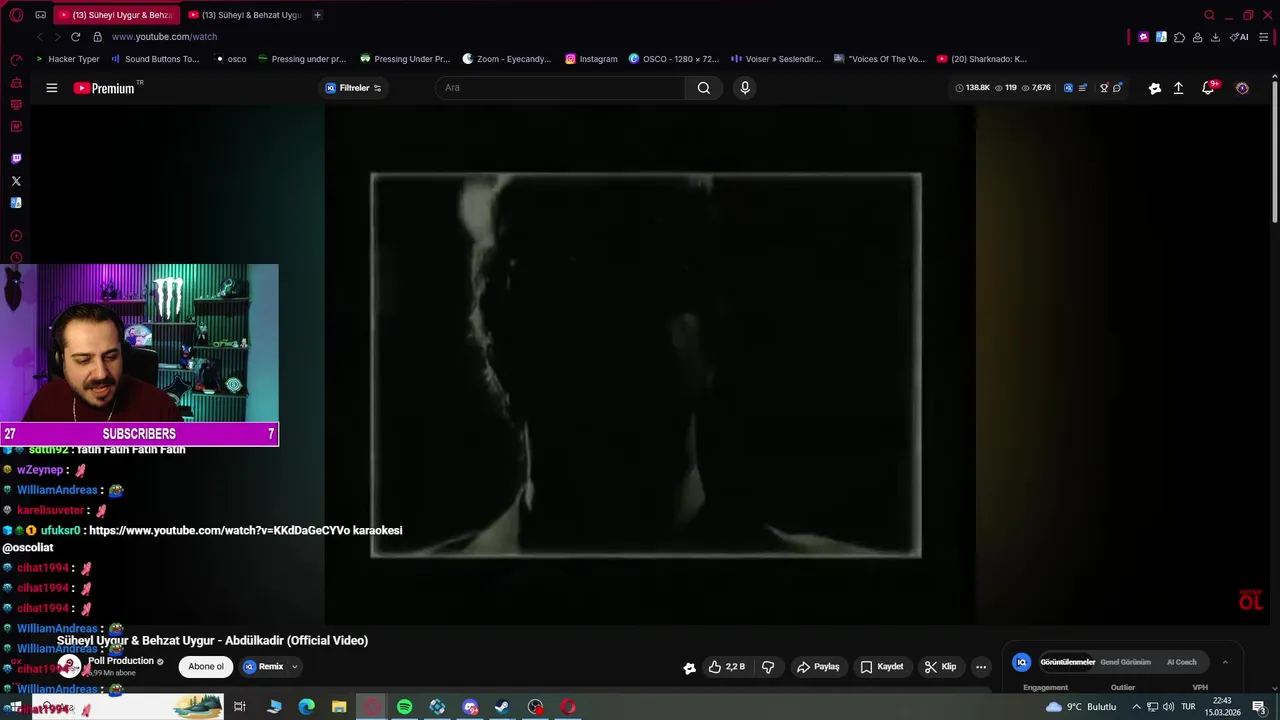Focus the YouTube Ara search box

[x=560, y=88]
